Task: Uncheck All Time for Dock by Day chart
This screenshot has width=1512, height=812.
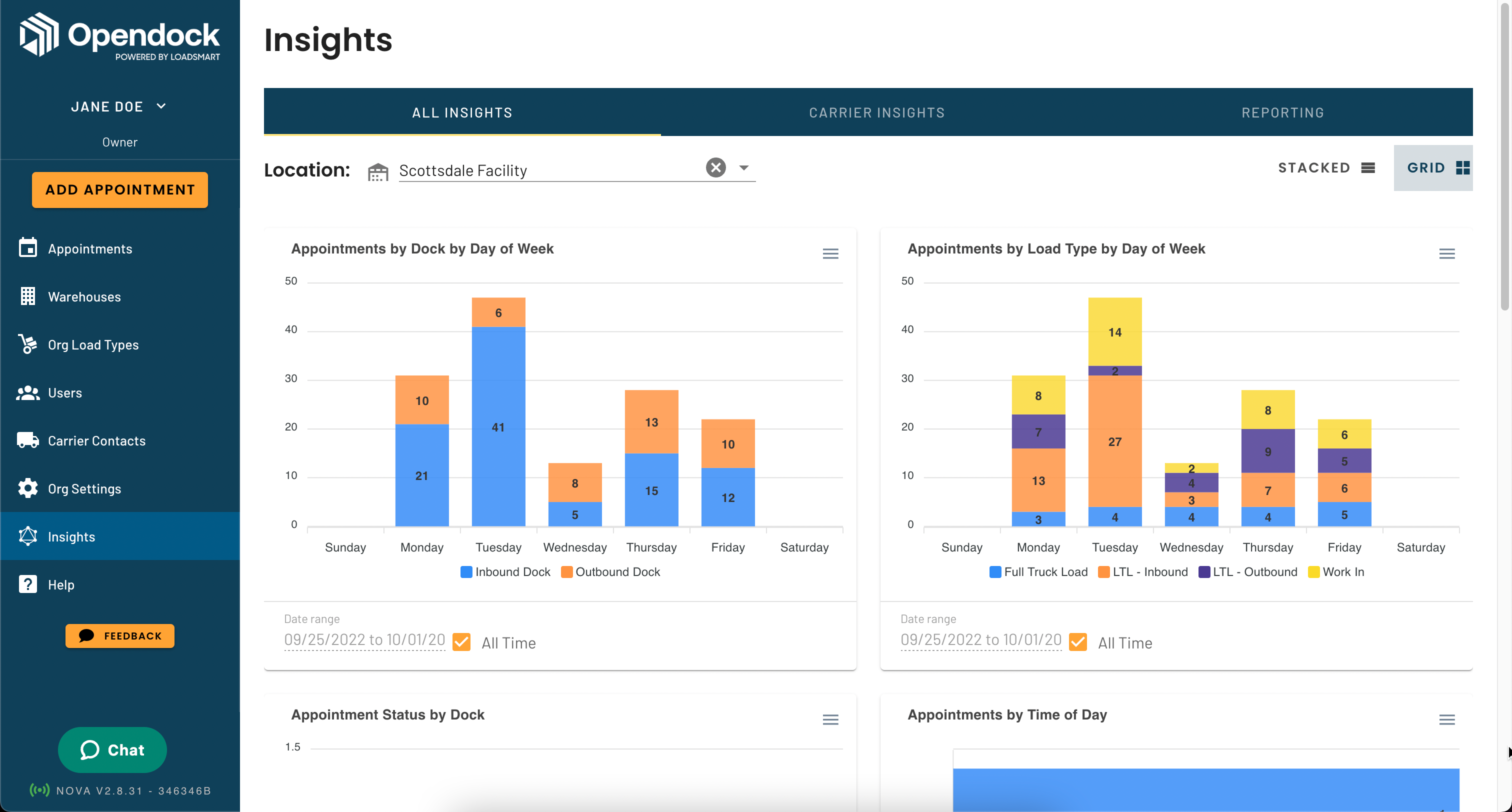Action: (462, 642)
